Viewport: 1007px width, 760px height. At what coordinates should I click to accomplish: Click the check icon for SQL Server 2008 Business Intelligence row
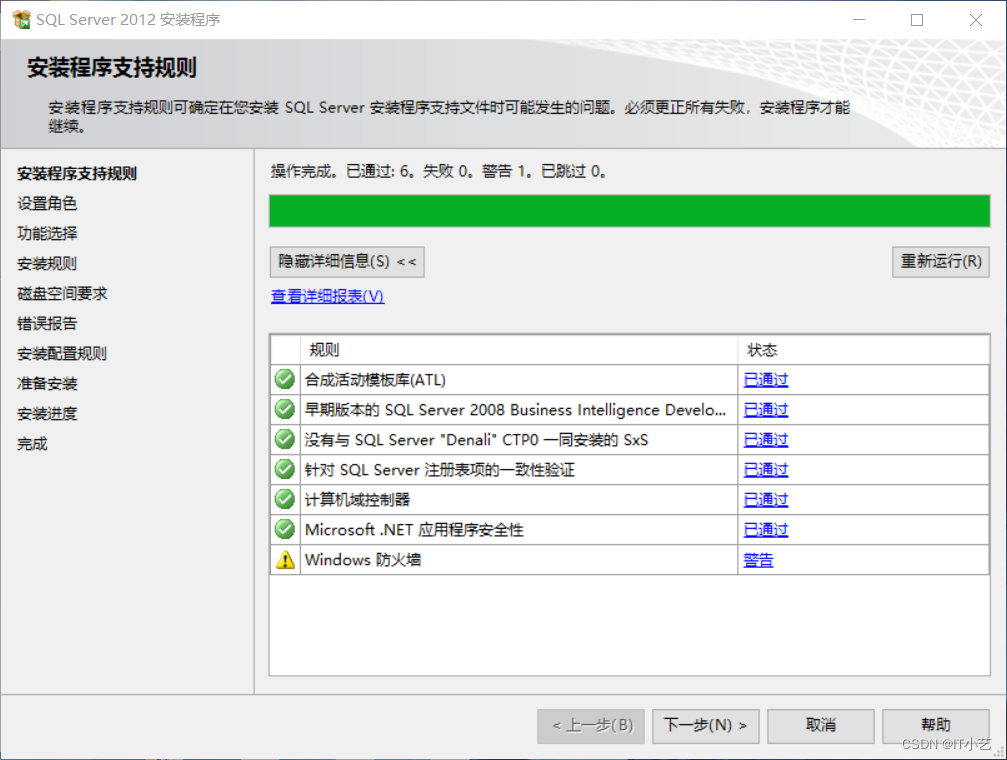tap(285, 409)
